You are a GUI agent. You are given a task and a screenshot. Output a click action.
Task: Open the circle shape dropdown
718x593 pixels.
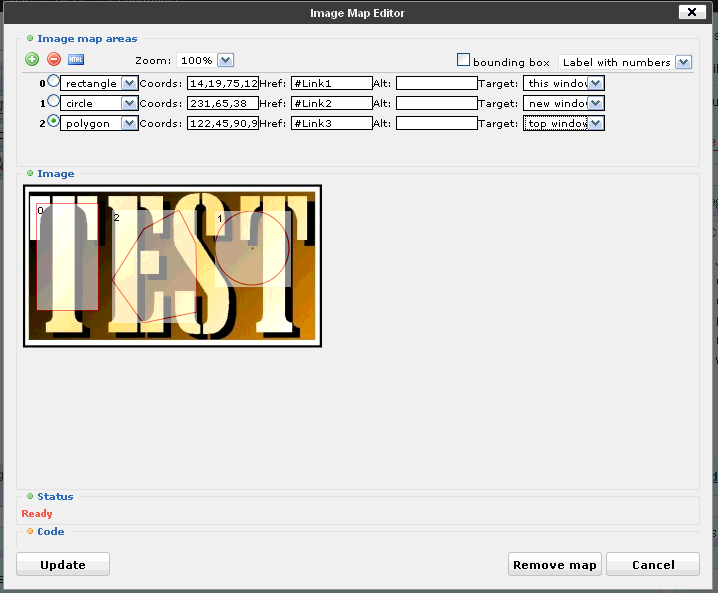(x=99, y=103)
